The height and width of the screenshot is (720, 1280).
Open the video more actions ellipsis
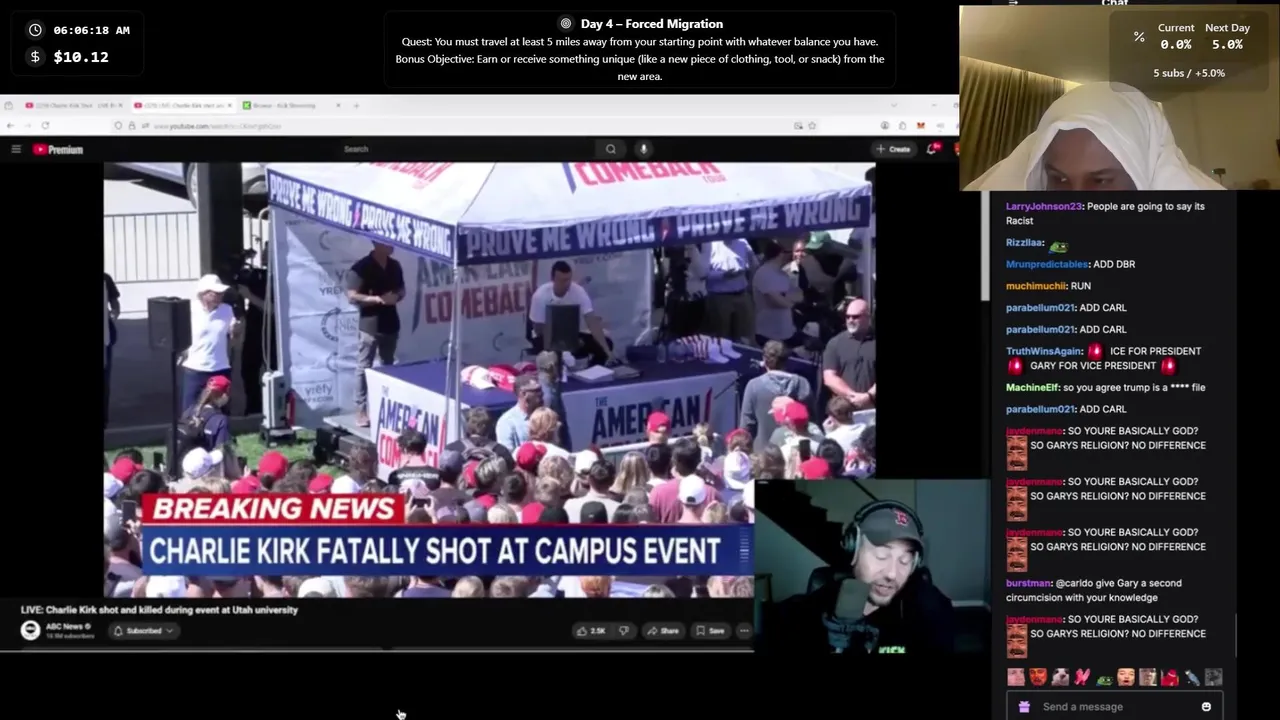pos(744,631)
